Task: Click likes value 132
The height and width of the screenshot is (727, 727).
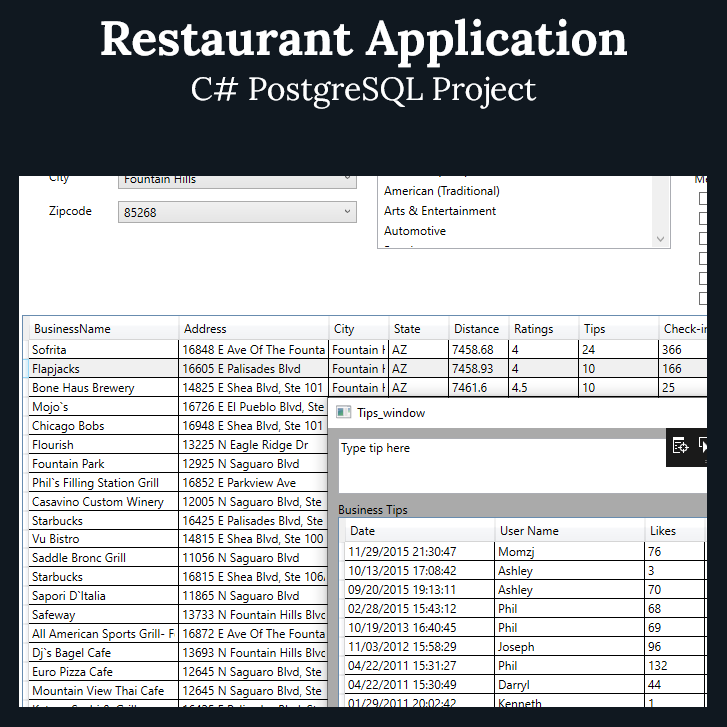Action: [x=675, y=666]
